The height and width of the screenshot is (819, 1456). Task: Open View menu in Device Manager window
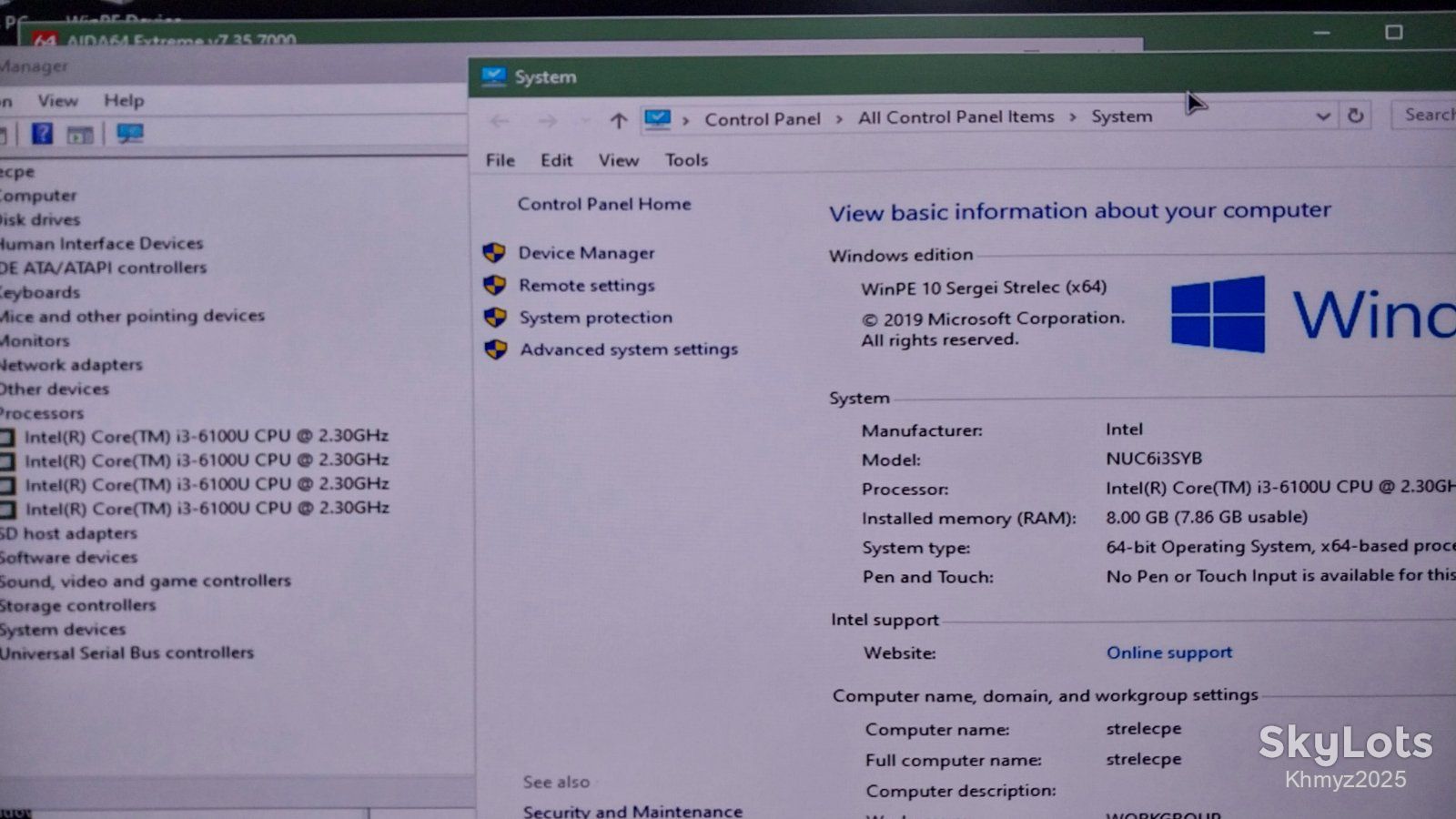point(57,101)
